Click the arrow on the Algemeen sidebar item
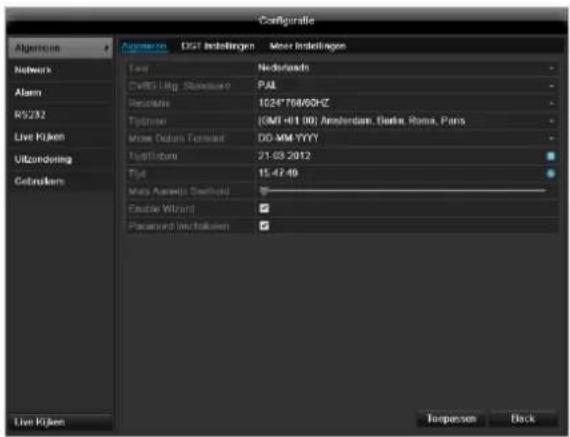 coord(107,48)
